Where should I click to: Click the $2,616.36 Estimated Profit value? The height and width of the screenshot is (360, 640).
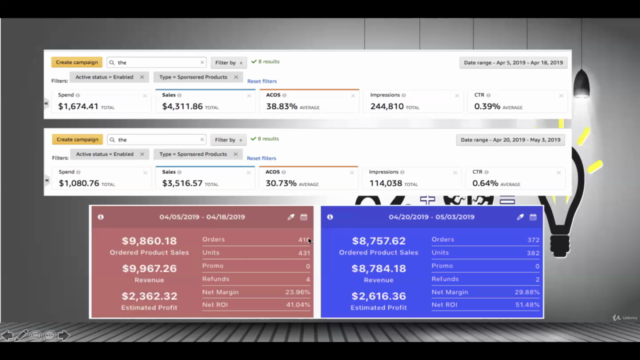(x=379, y=296)
